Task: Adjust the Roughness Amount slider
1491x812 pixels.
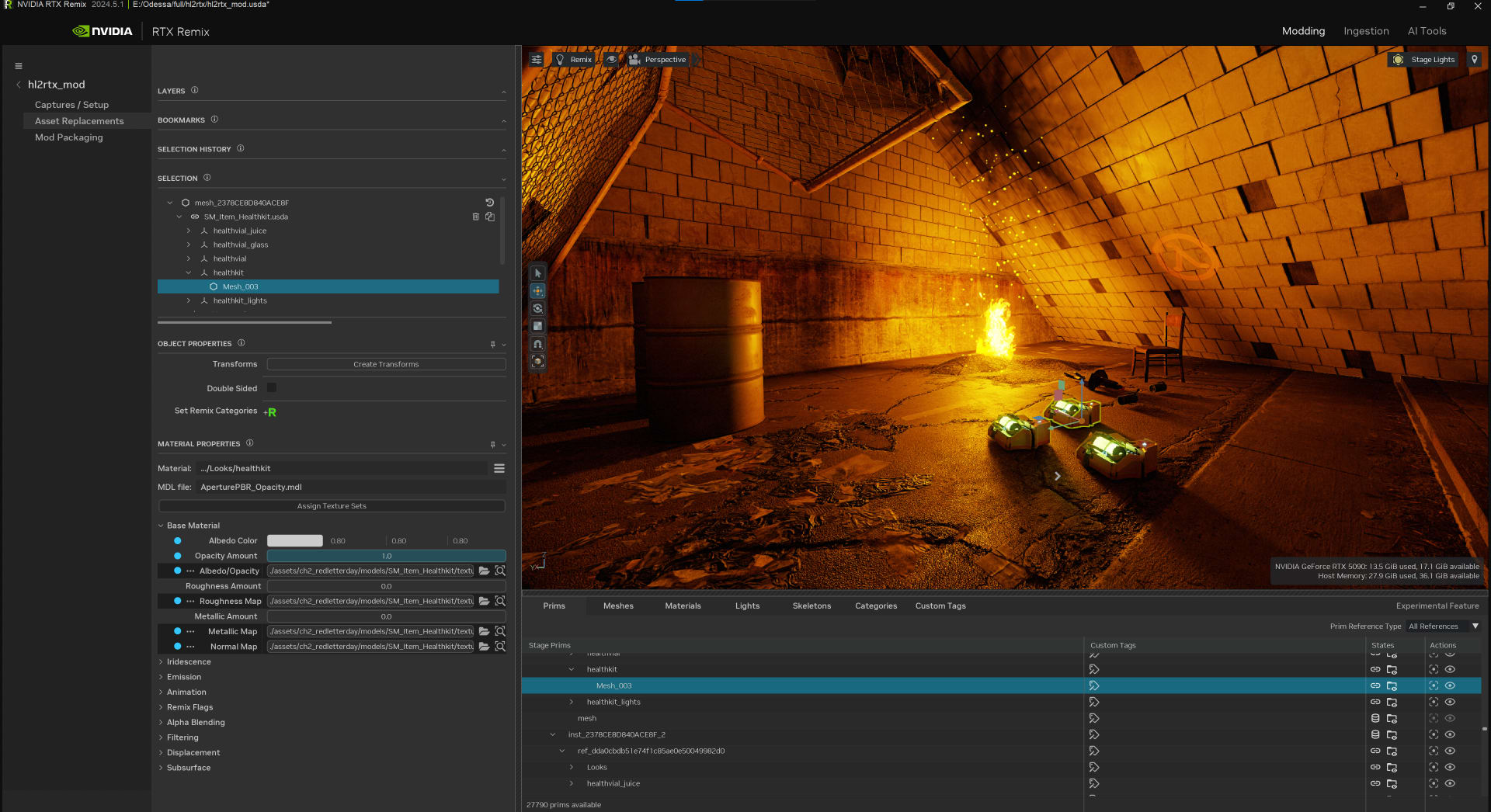Action: (386, 586)
